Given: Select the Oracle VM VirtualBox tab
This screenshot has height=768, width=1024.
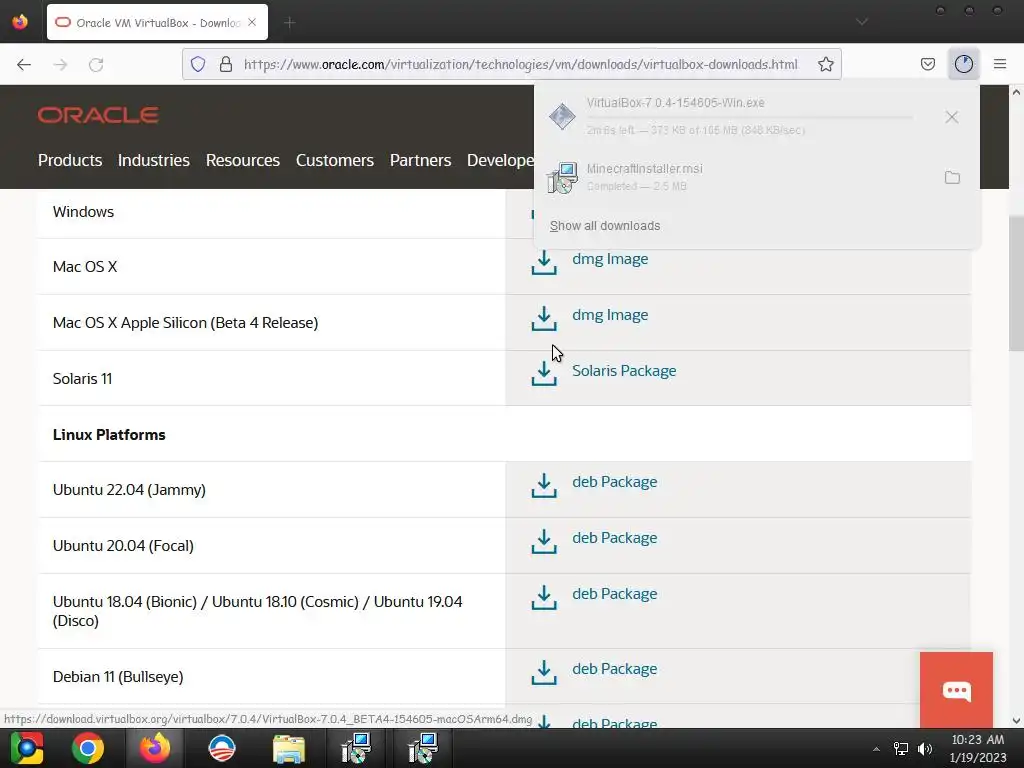Looking at the screenshot, I should click(157, 22).
